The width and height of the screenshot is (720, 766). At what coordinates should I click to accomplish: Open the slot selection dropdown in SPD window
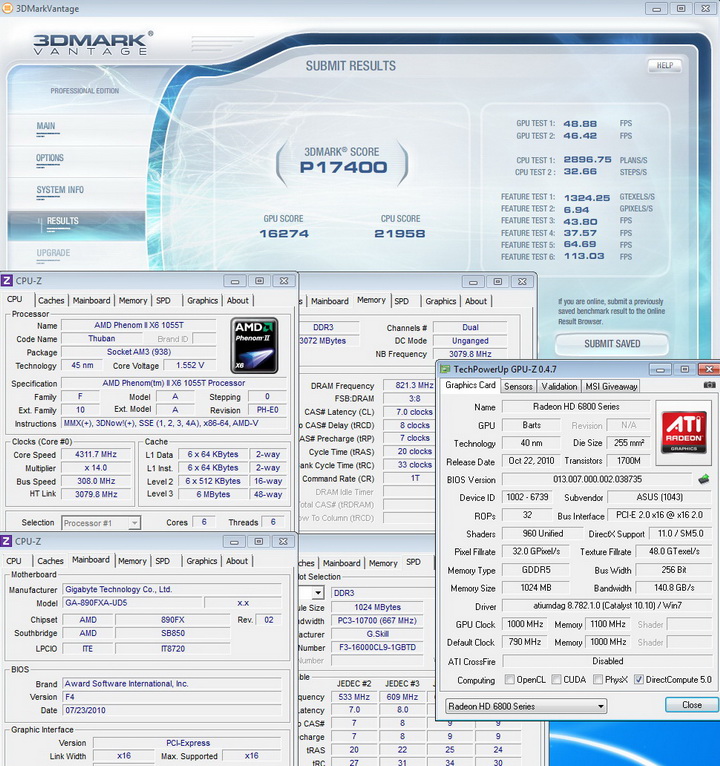(x=318, y=593)
